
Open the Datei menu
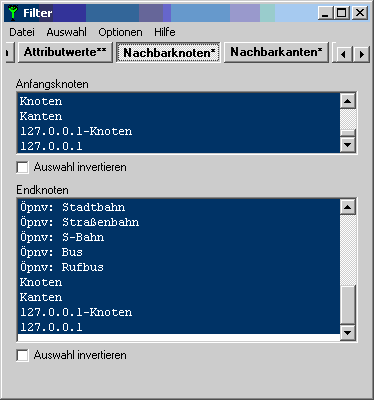tap(22, 32)
